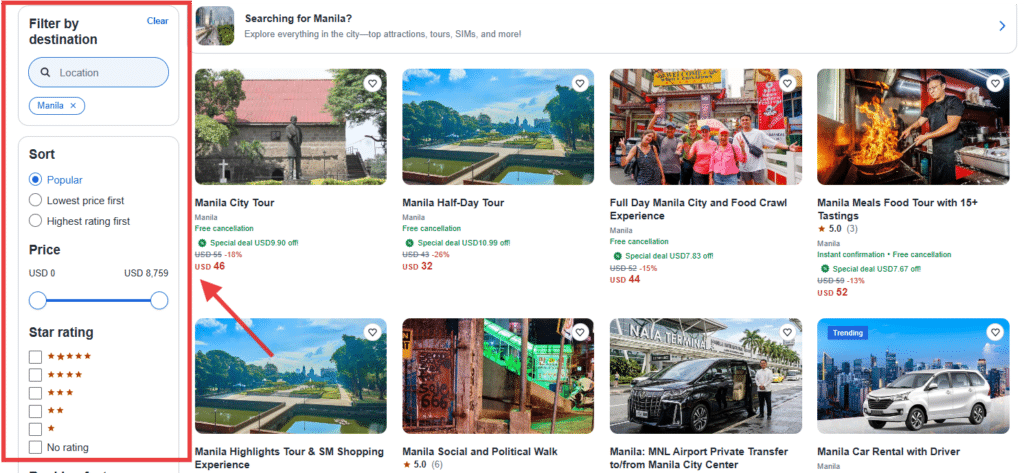Image resolution: width=1024 pixels, height=473 pixels.
Task: Click the 'USD 52' price text
Action: click(833, 292)
